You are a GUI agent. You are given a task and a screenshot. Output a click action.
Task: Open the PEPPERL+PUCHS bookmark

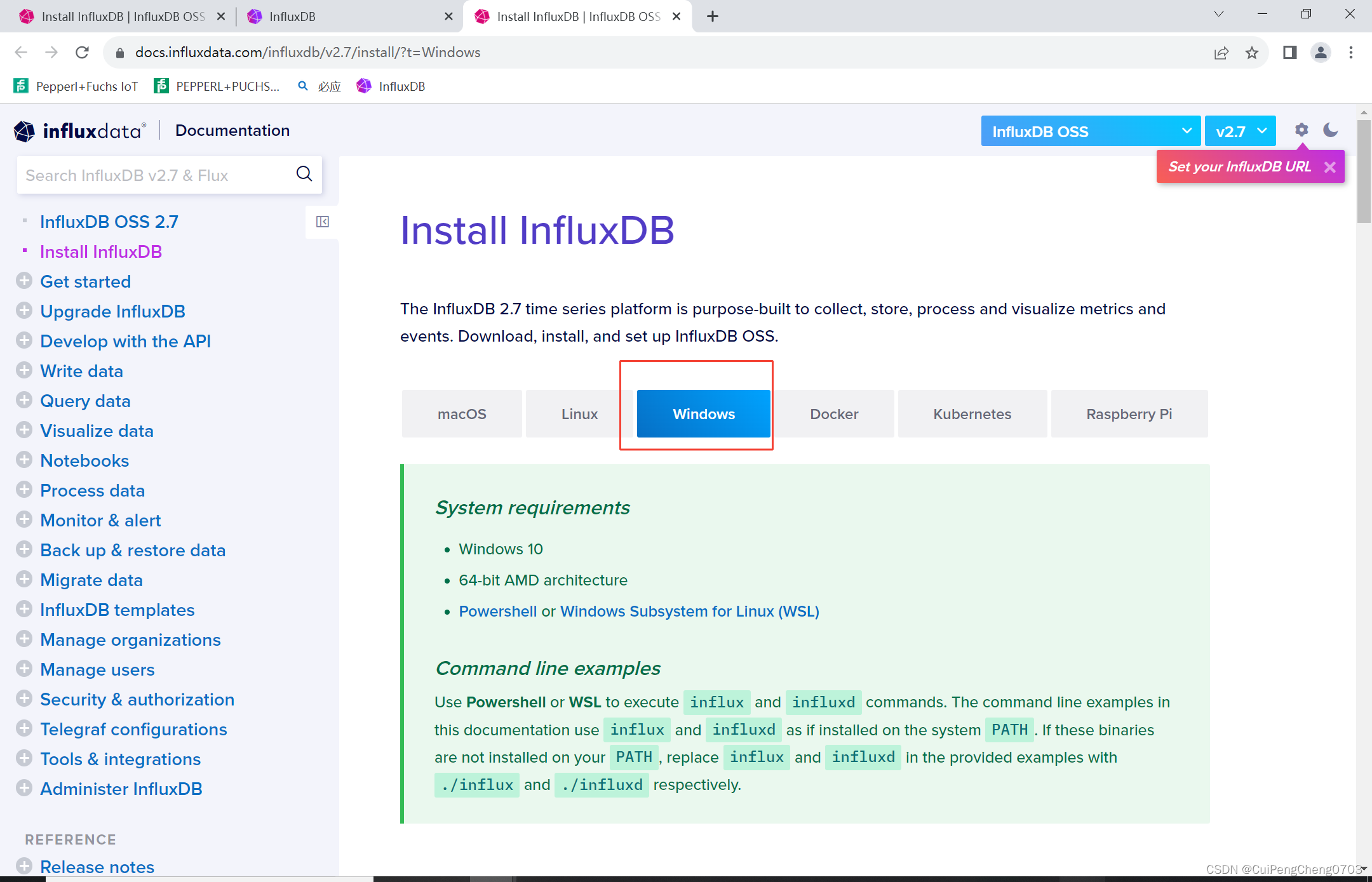coord(217,86)
